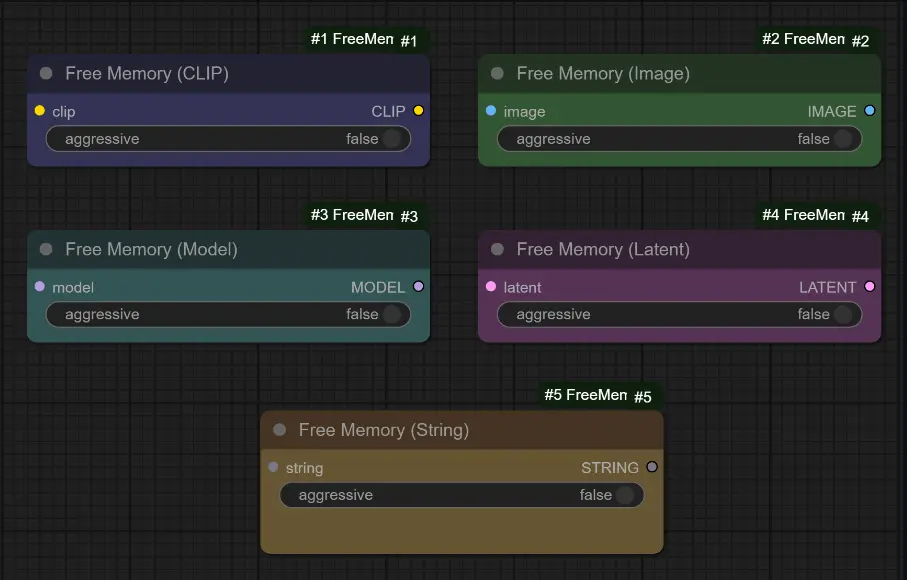
Task: Click the 'clip' input label
Action: pos(64,112)
